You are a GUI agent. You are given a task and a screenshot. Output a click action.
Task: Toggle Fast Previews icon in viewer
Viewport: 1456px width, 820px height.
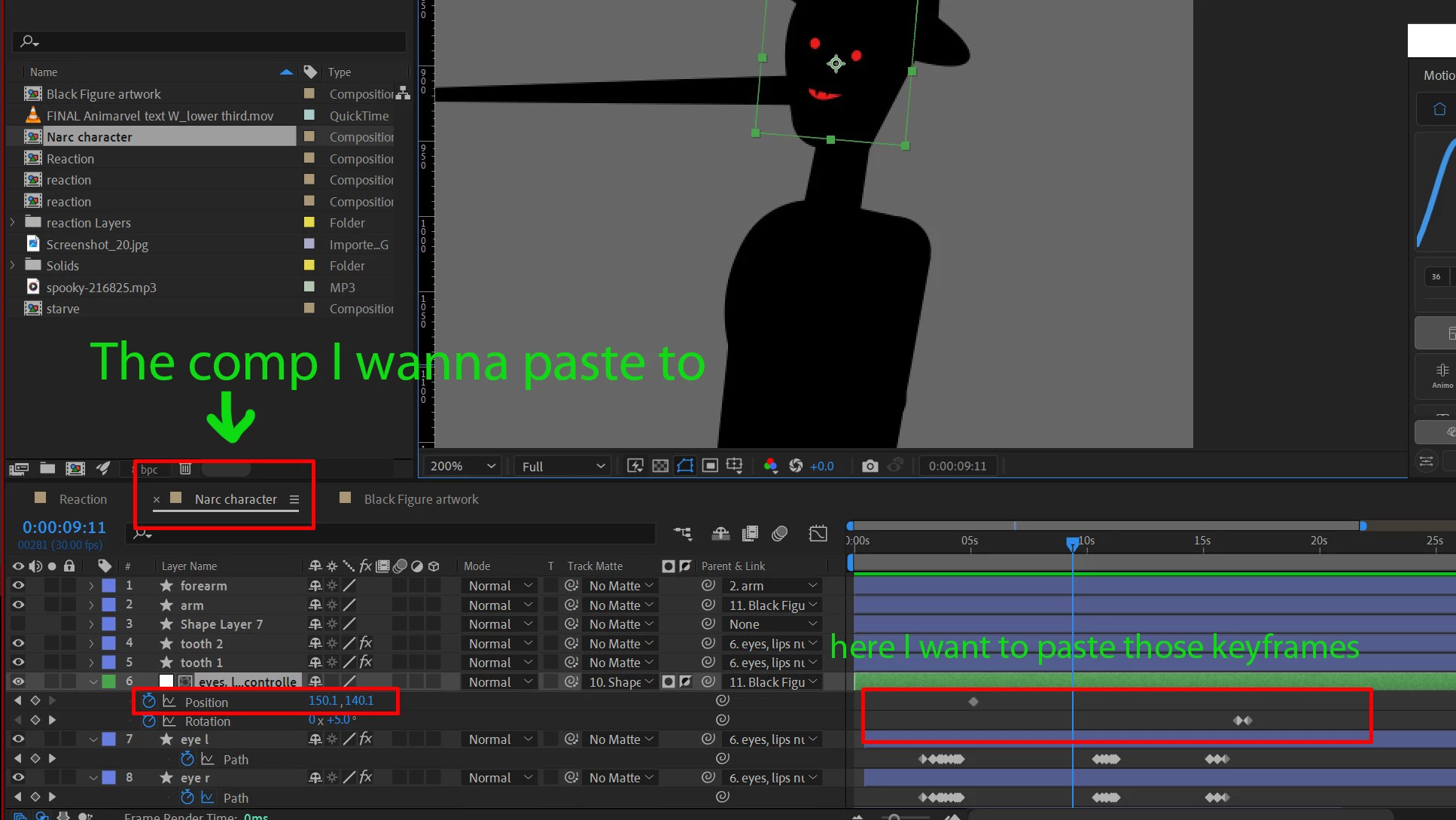[635, 466]
